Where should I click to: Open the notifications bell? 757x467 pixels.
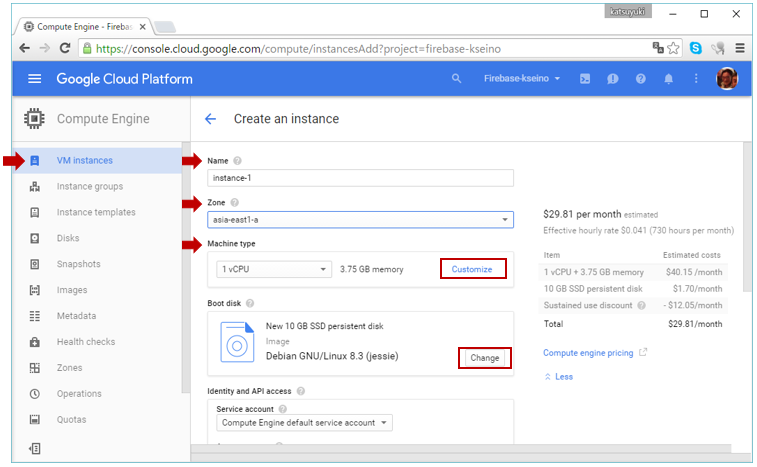(x=669, y=79)
